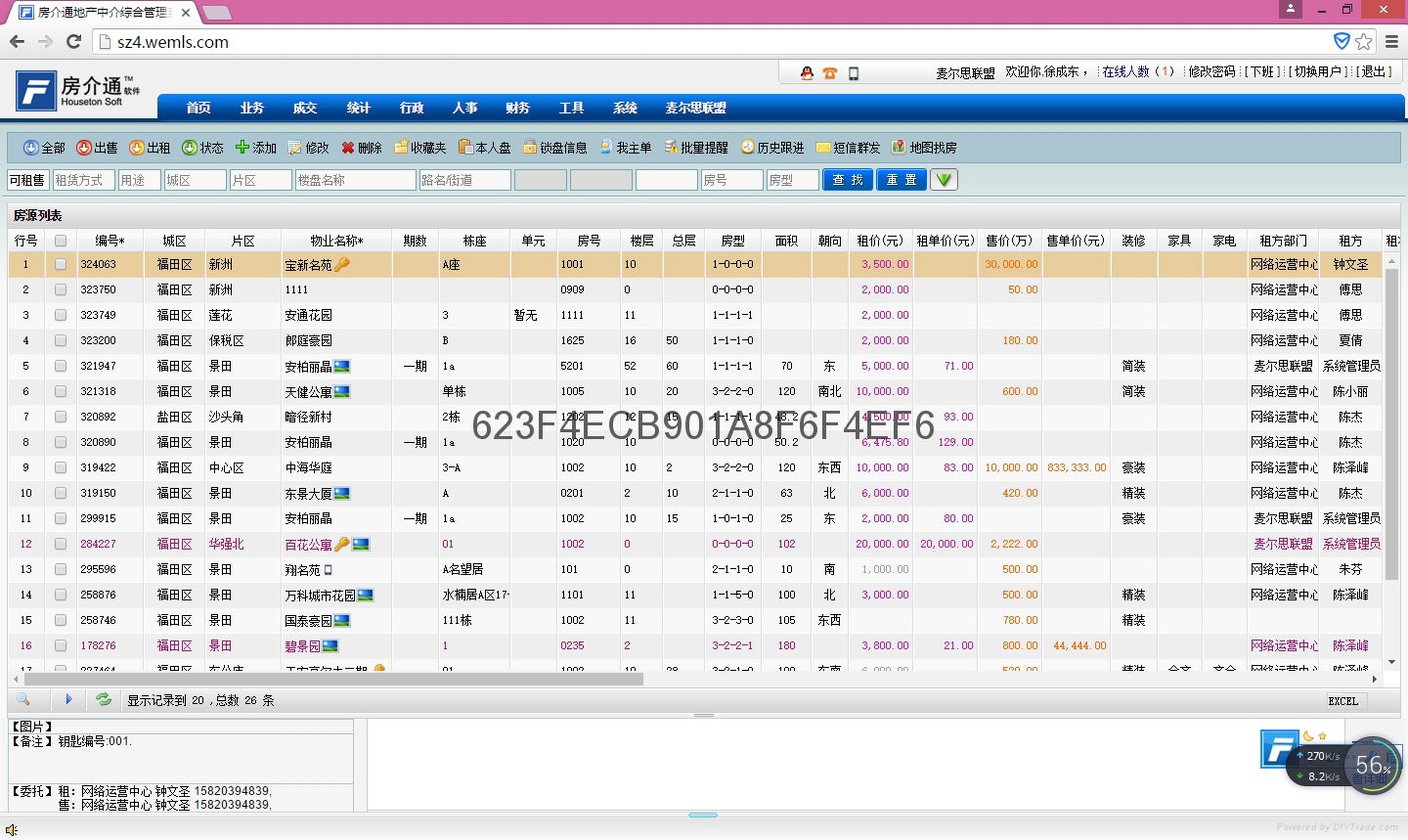This screenshot has height=840, width=1408.
Task: Filter listings for sale via 出售
Action: point(97,148)
